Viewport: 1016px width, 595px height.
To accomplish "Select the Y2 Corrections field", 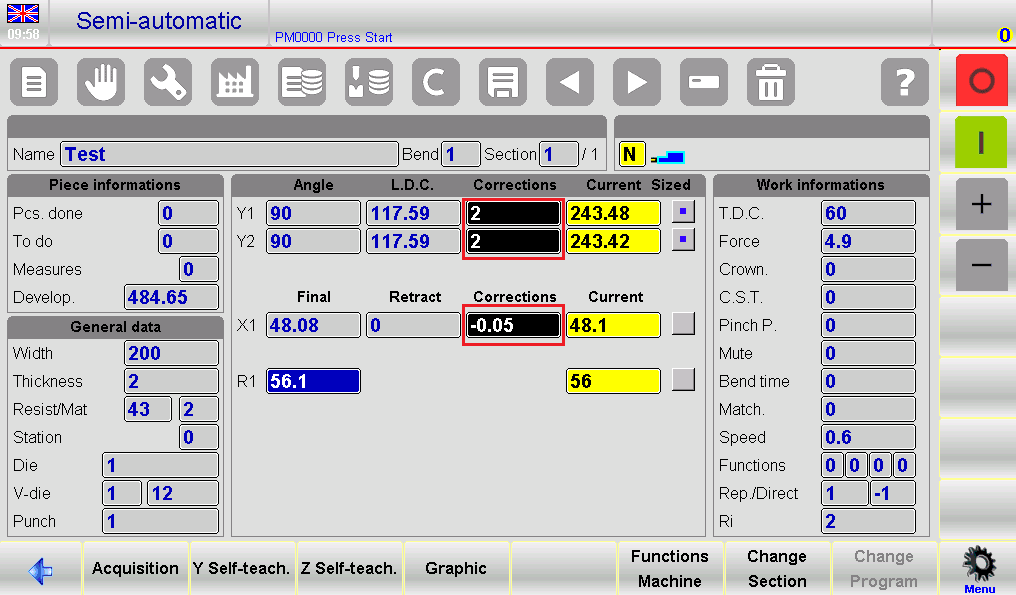I will coord(513,241).
